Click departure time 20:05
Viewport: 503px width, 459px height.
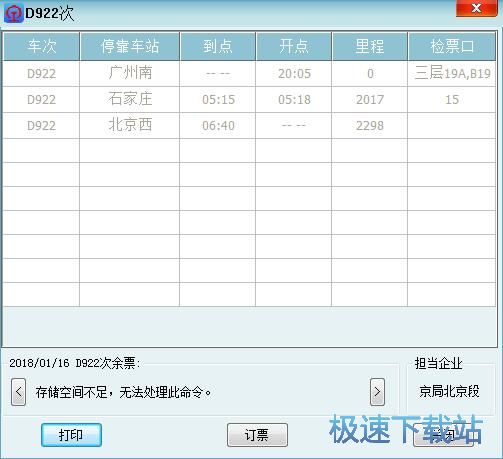[x=294, y=73]
